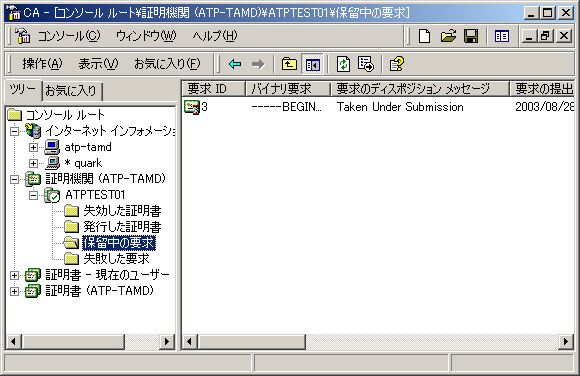Click the New console document icon
This screenshot has height=376, width=580.
[424, 36]
